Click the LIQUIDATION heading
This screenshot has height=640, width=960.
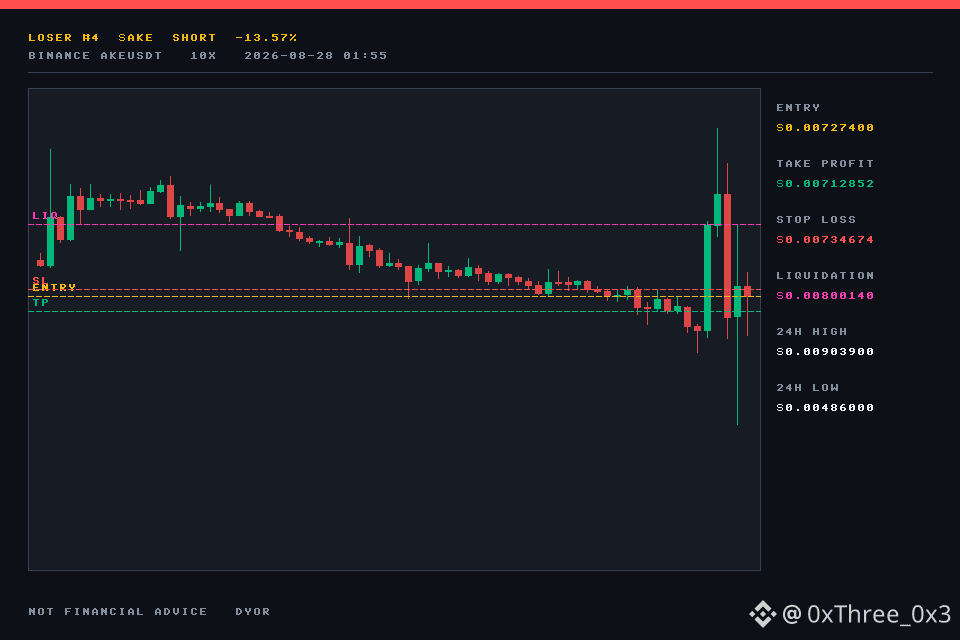tap(825, 276)
